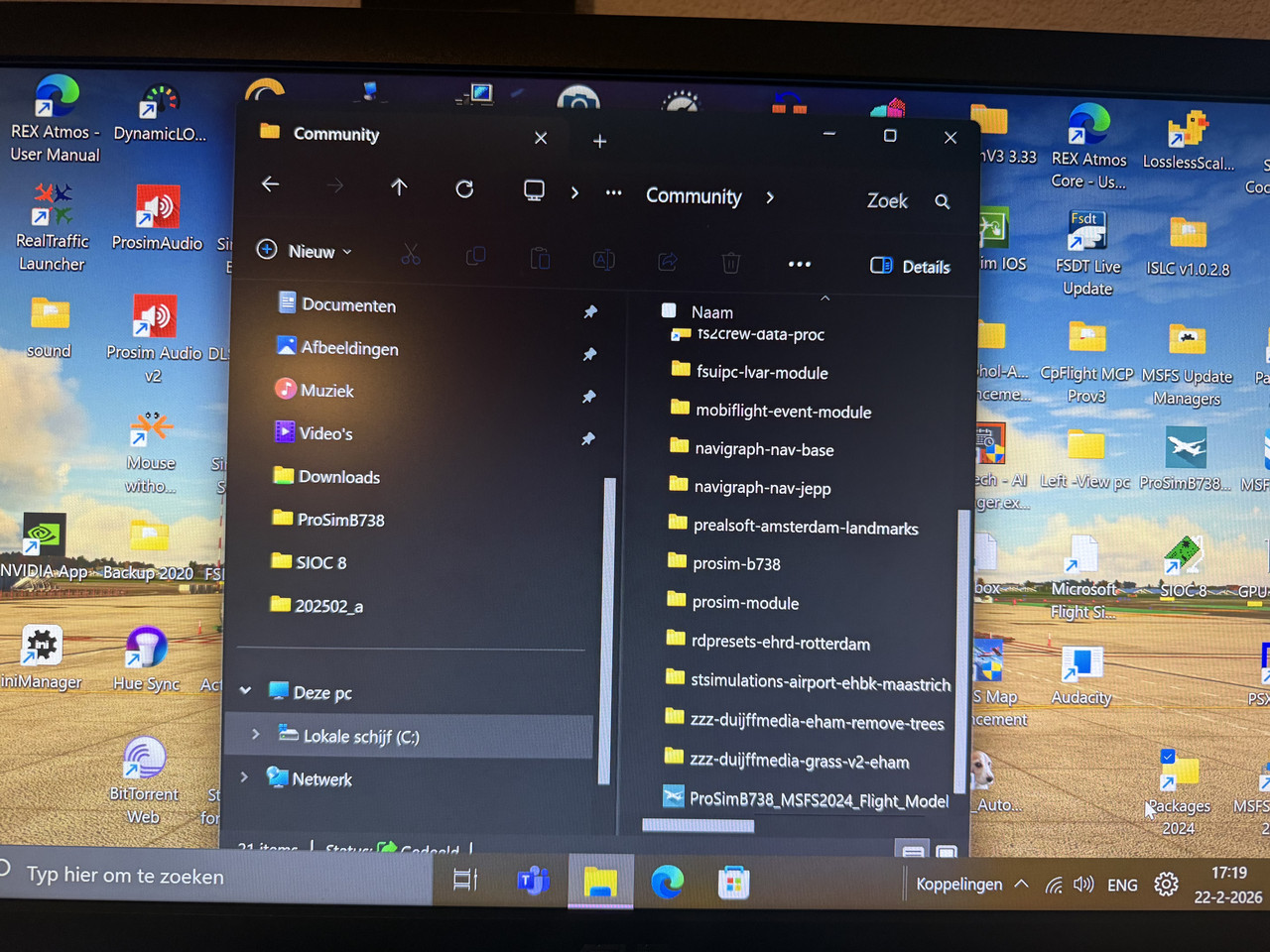Screen dimensions: 1270x952
Task: Click the Copy icon in Explorer toolbar
Action: pos(476,257)
